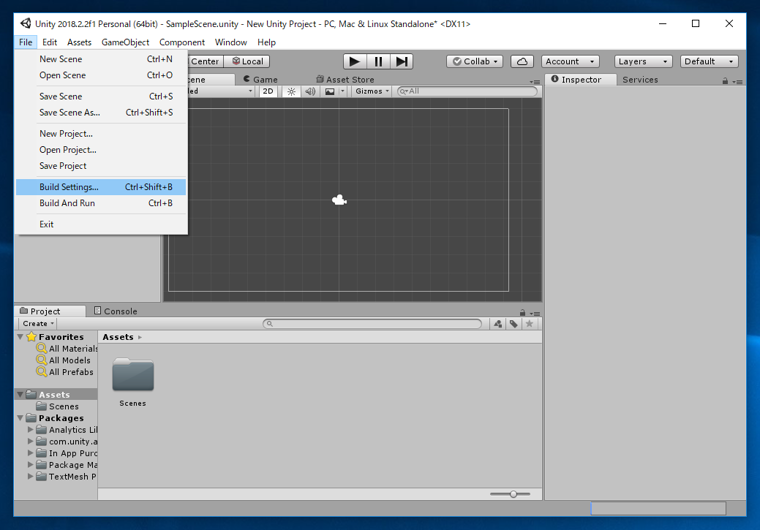
Task: Expand the In App Purchasing package
Action: [x=30, y=453]
